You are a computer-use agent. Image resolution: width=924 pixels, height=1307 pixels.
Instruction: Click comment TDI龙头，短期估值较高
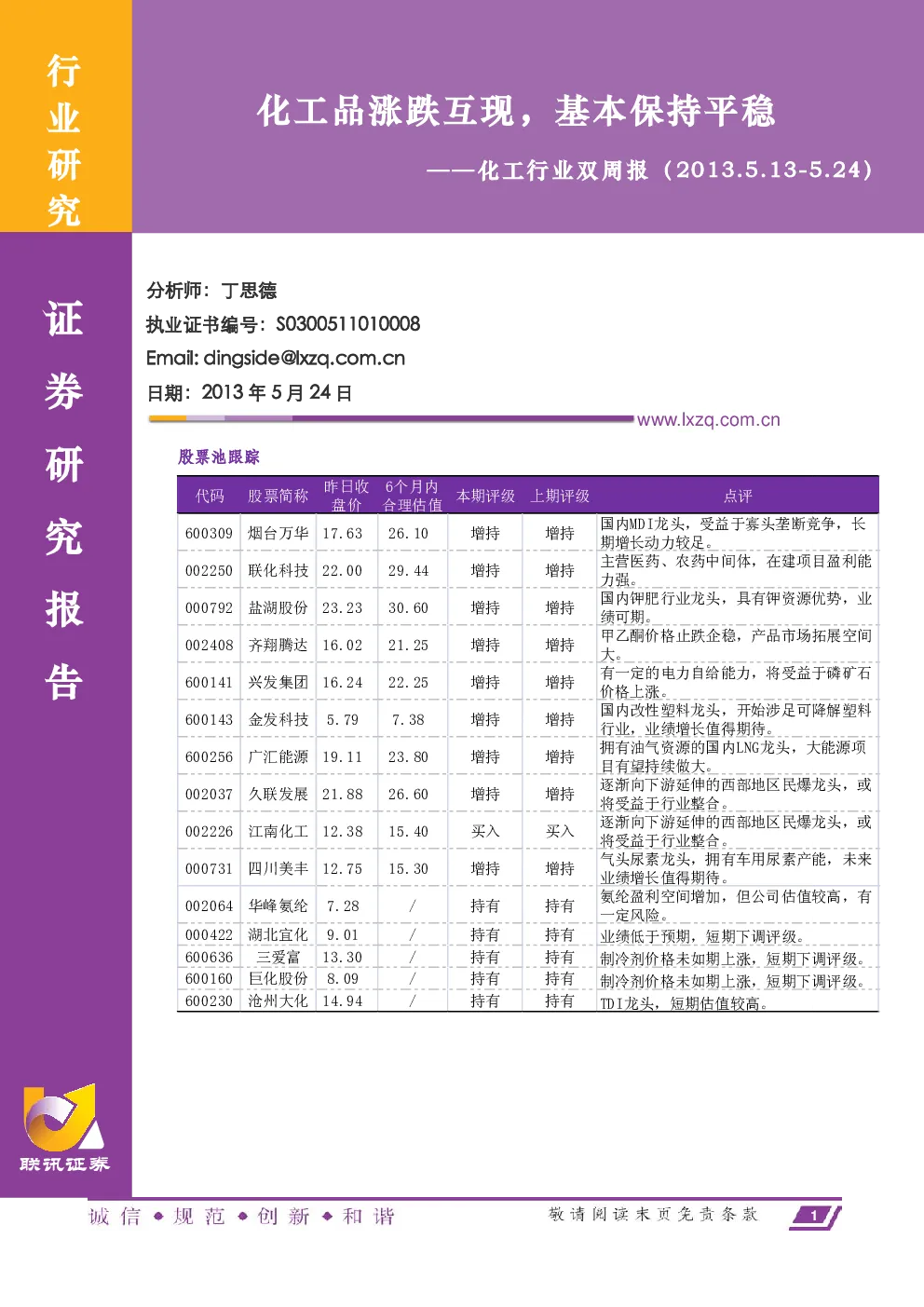685,1003
